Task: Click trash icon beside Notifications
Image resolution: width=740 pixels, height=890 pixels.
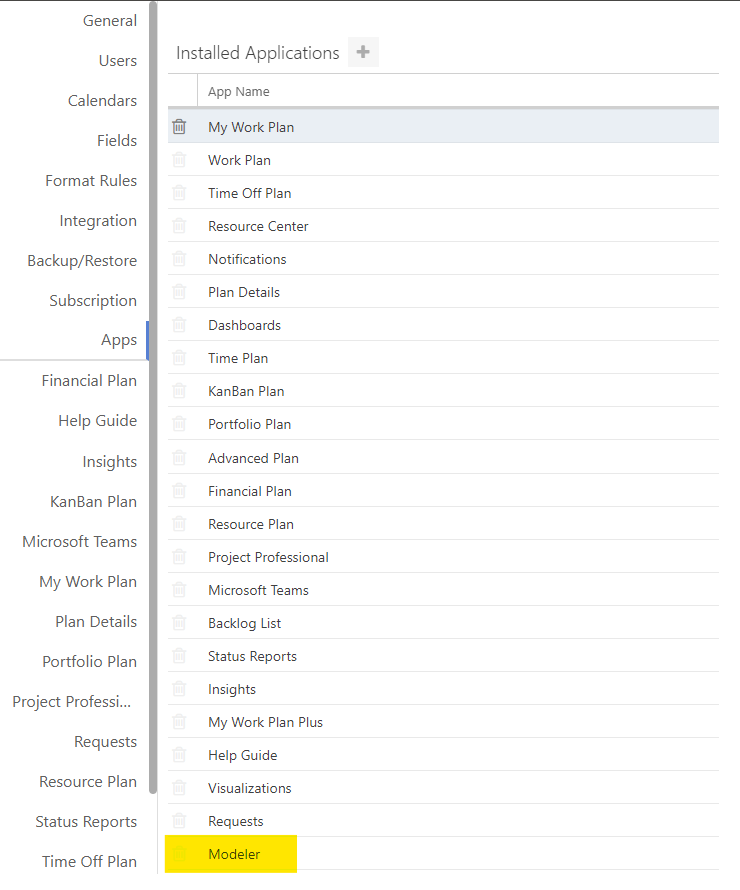Action: pyautogui.click(x=179, y=258)
